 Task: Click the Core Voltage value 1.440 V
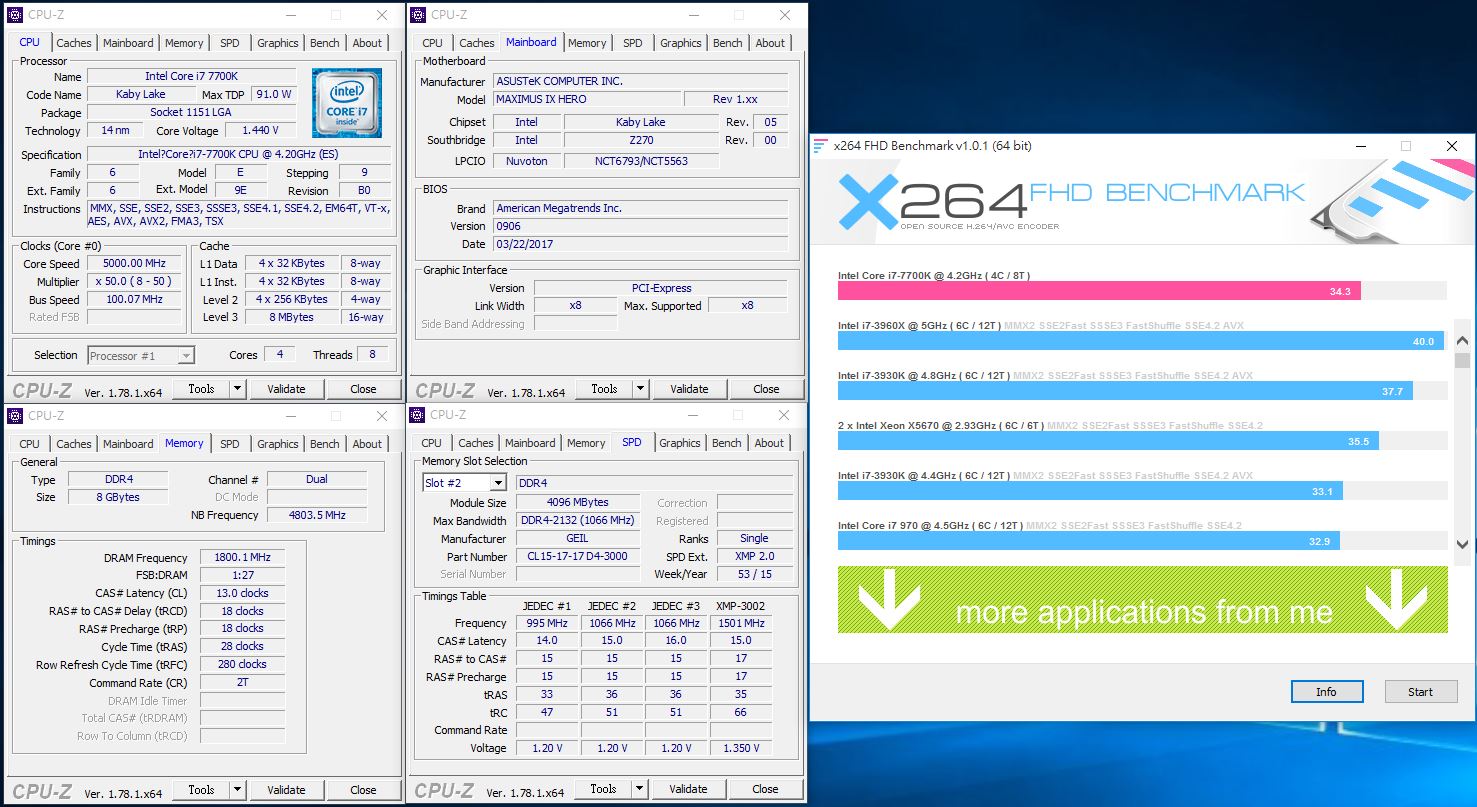(x=260, y=131)
